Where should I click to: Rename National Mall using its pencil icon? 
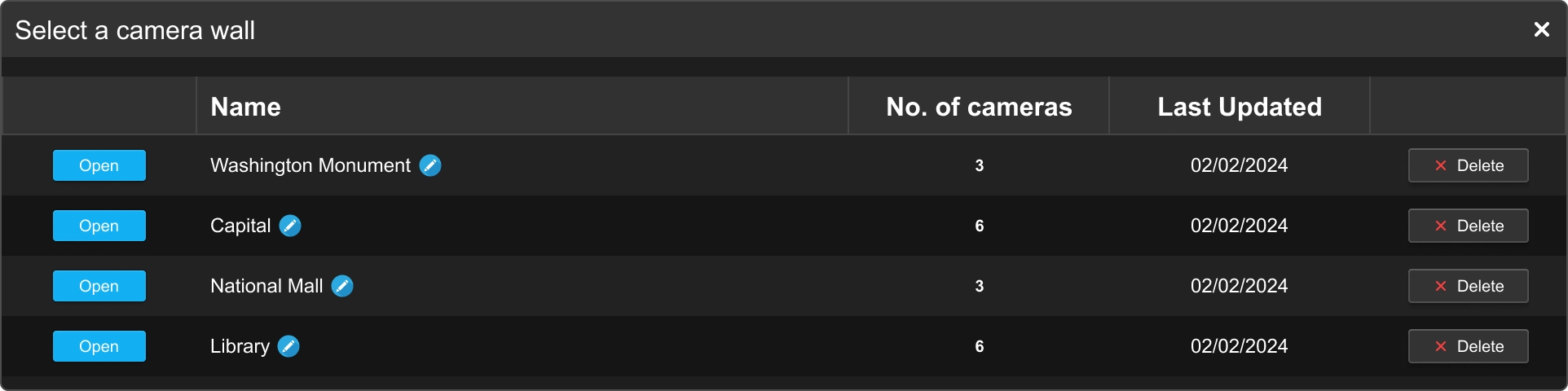pos(342,286)
